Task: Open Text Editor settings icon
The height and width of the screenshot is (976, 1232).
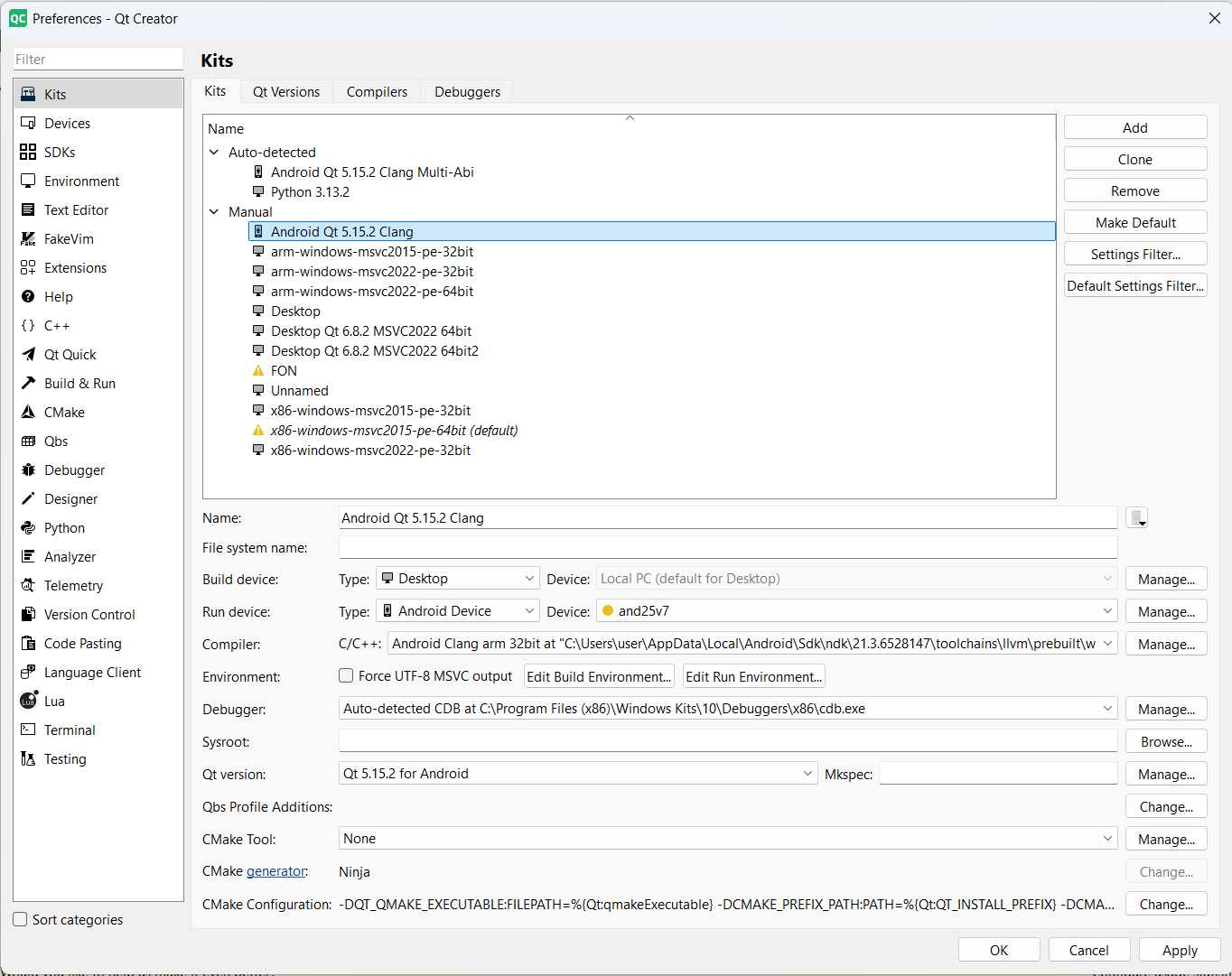Action: pyautogui.click(x=28, y=209)
